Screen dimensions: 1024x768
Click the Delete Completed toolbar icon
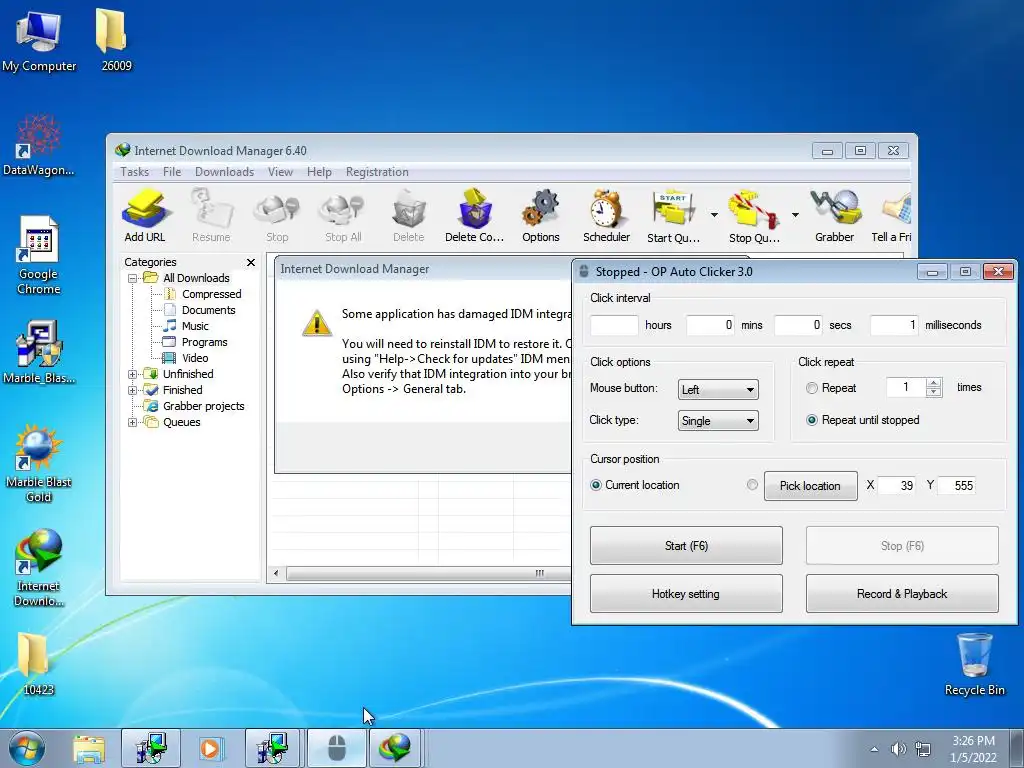[475, 216]
